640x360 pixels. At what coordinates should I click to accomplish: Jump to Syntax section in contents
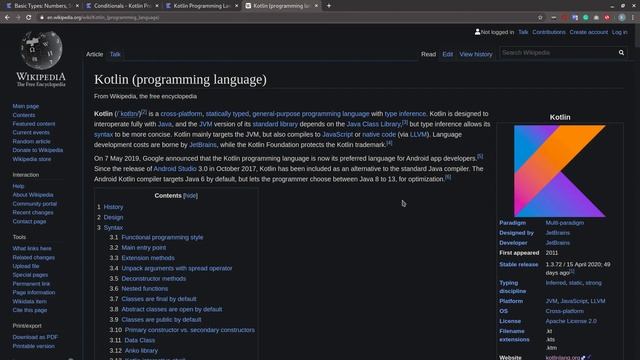pyautogui.click(x=113, y=228)
